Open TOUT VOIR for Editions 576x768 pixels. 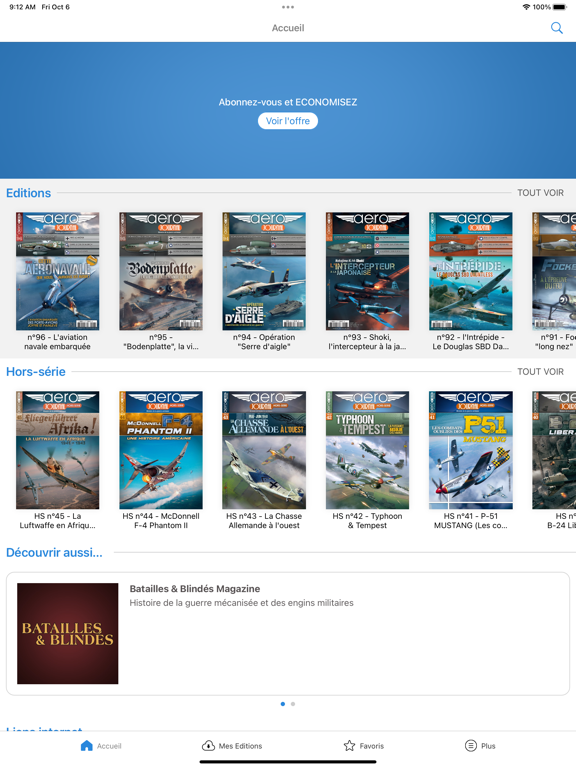(x=540, y=193)
